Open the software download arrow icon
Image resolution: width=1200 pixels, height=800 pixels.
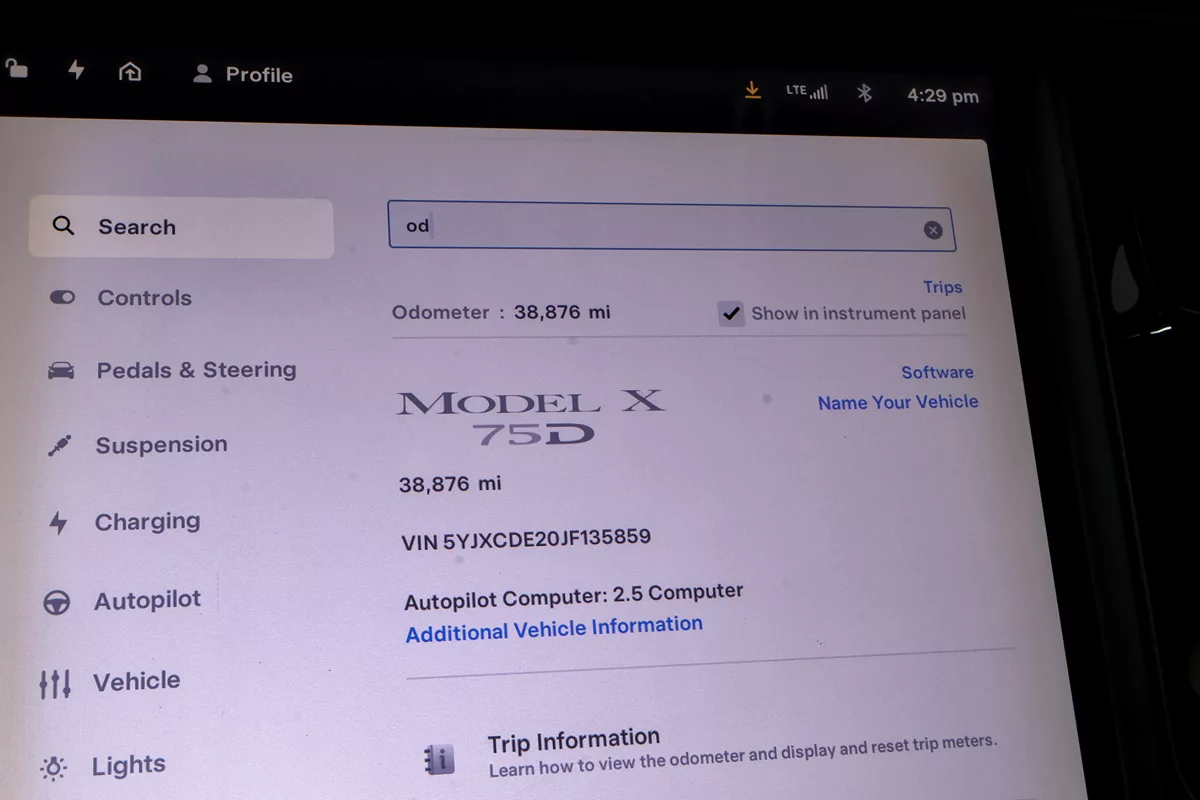tap(753, 91)
